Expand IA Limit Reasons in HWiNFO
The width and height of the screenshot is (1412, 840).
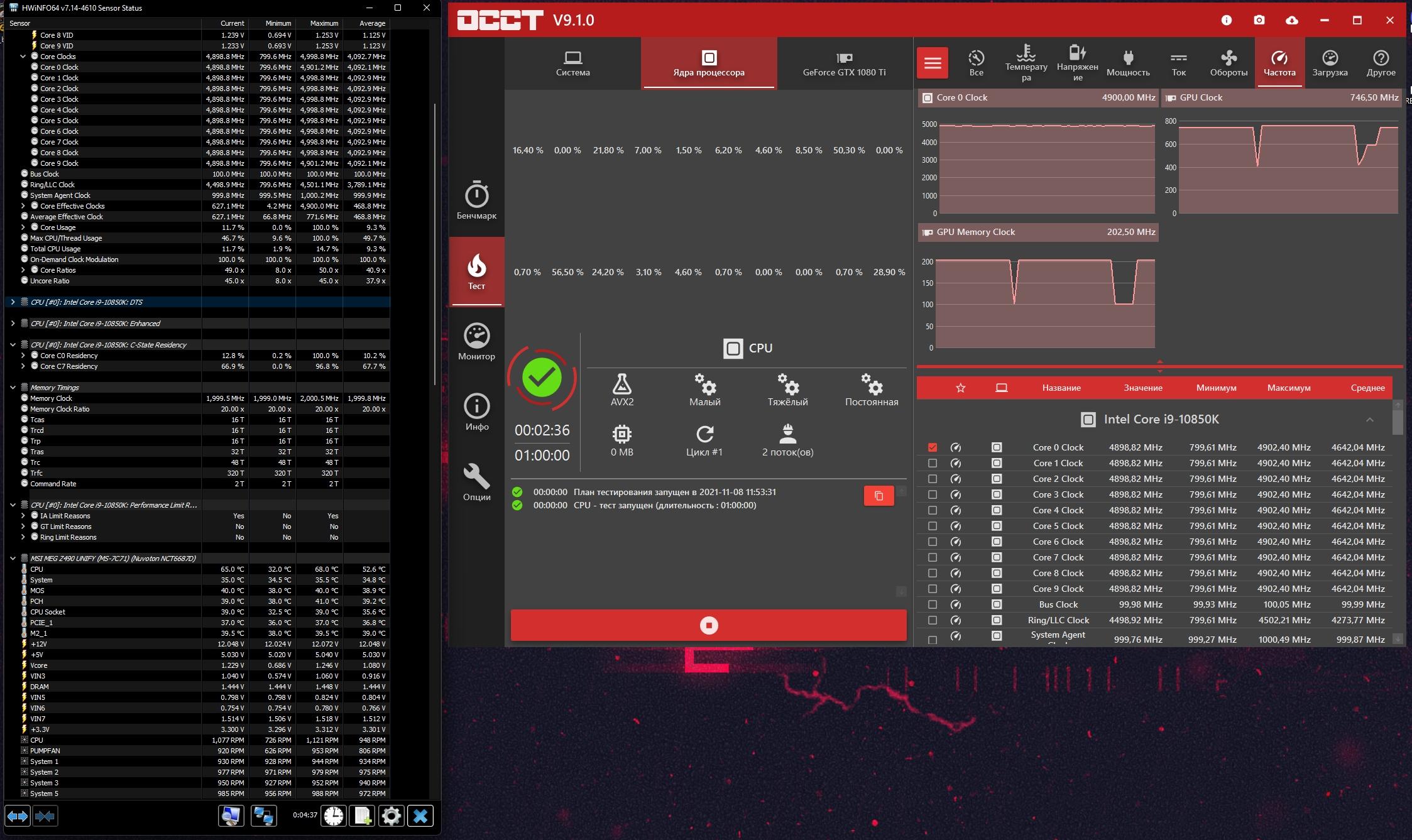(23, 516)
